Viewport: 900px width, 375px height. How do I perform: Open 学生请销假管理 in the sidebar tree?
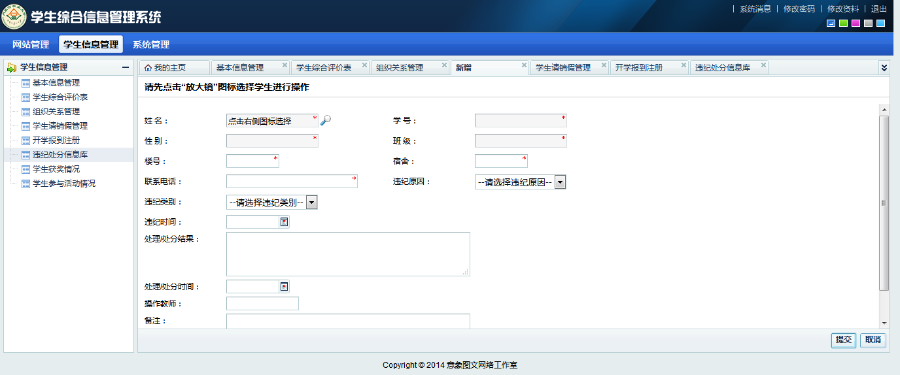pyautogui.click(x=60, y=126)
